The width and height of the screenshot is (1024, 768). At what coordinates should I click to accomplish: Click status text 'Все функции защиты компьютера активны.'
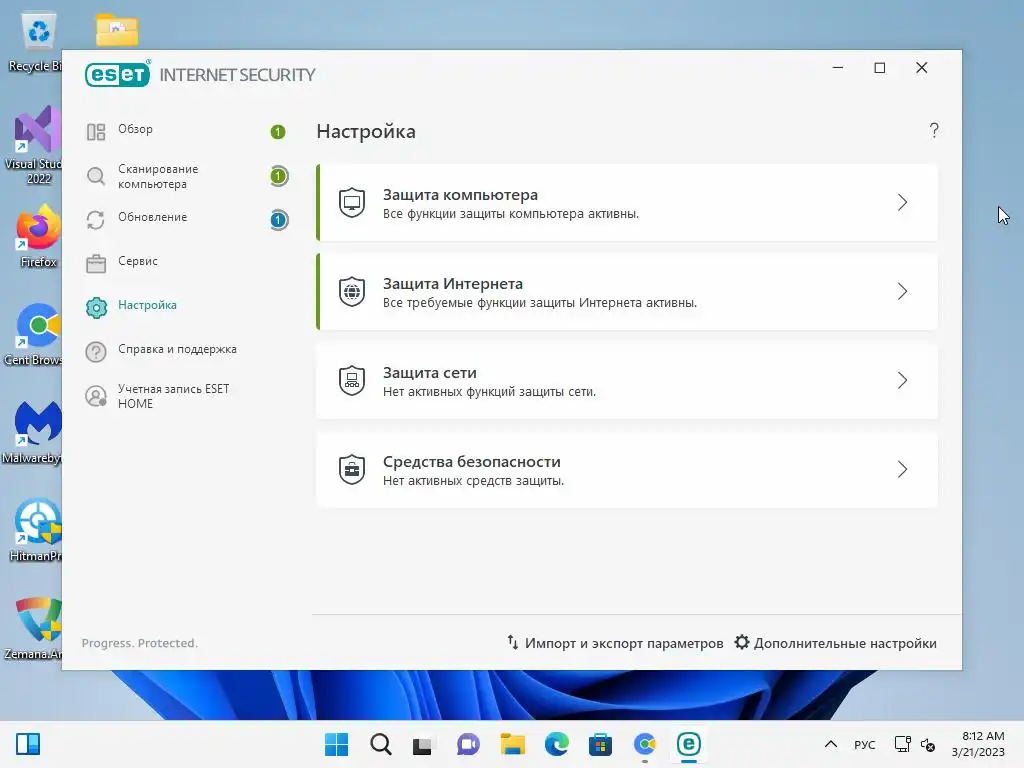[x=511, y=214]
